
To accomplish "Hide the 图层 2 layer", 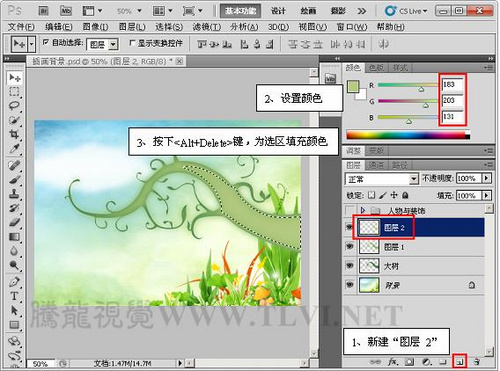I will (x=349, y=227).
